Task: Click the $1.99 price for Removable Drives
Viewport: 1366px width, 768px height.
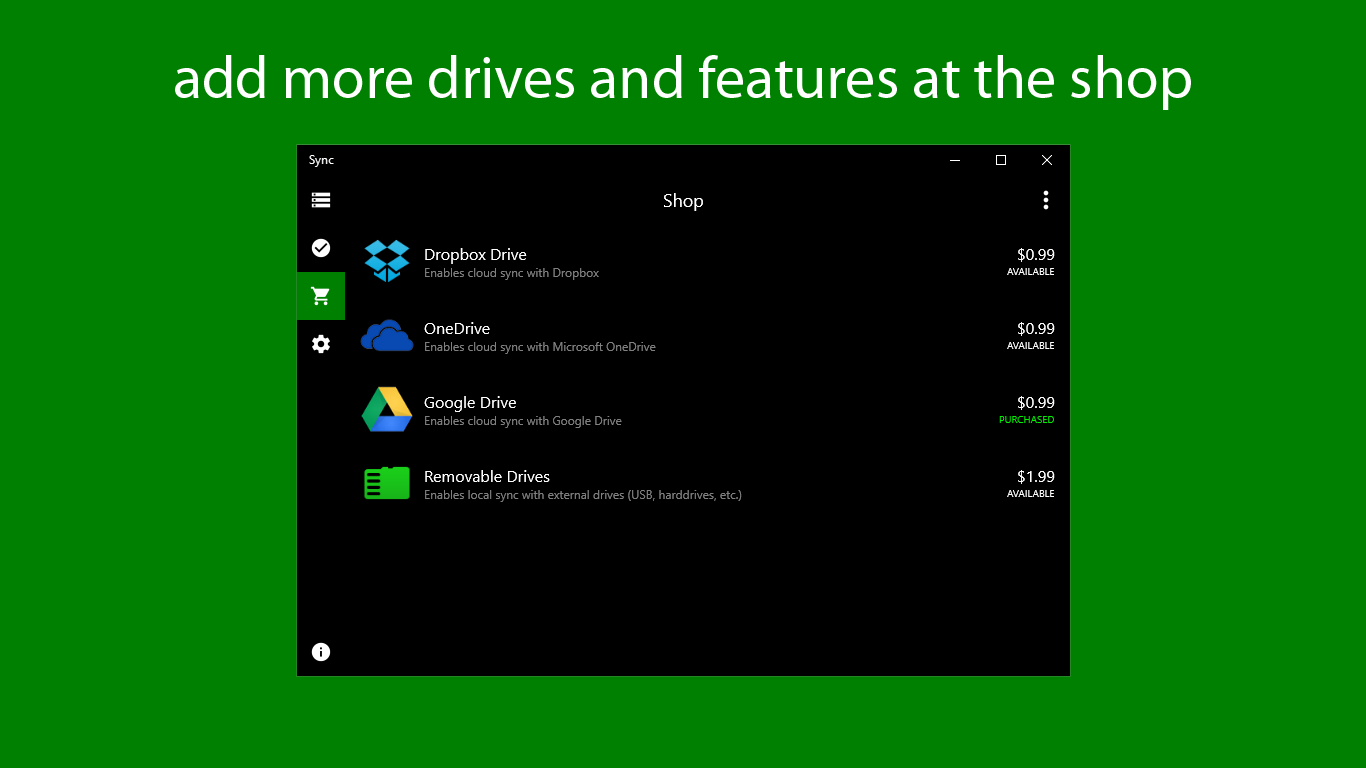Action: click(x=1036, y=476)
